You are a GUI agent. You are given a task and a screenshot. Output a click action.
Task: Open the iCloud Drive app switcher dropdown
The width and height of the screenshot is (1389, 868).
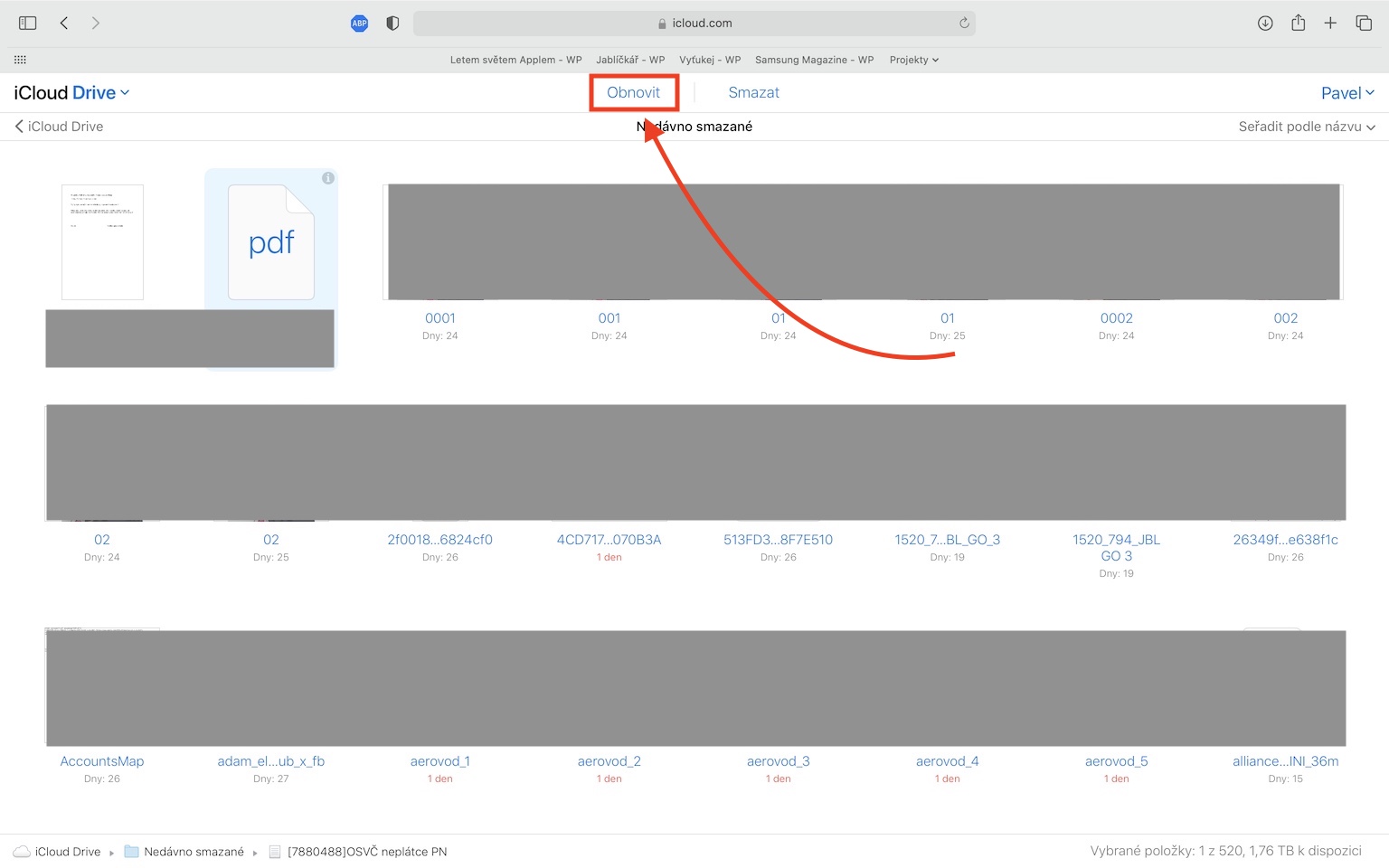(x=71, y=92)
